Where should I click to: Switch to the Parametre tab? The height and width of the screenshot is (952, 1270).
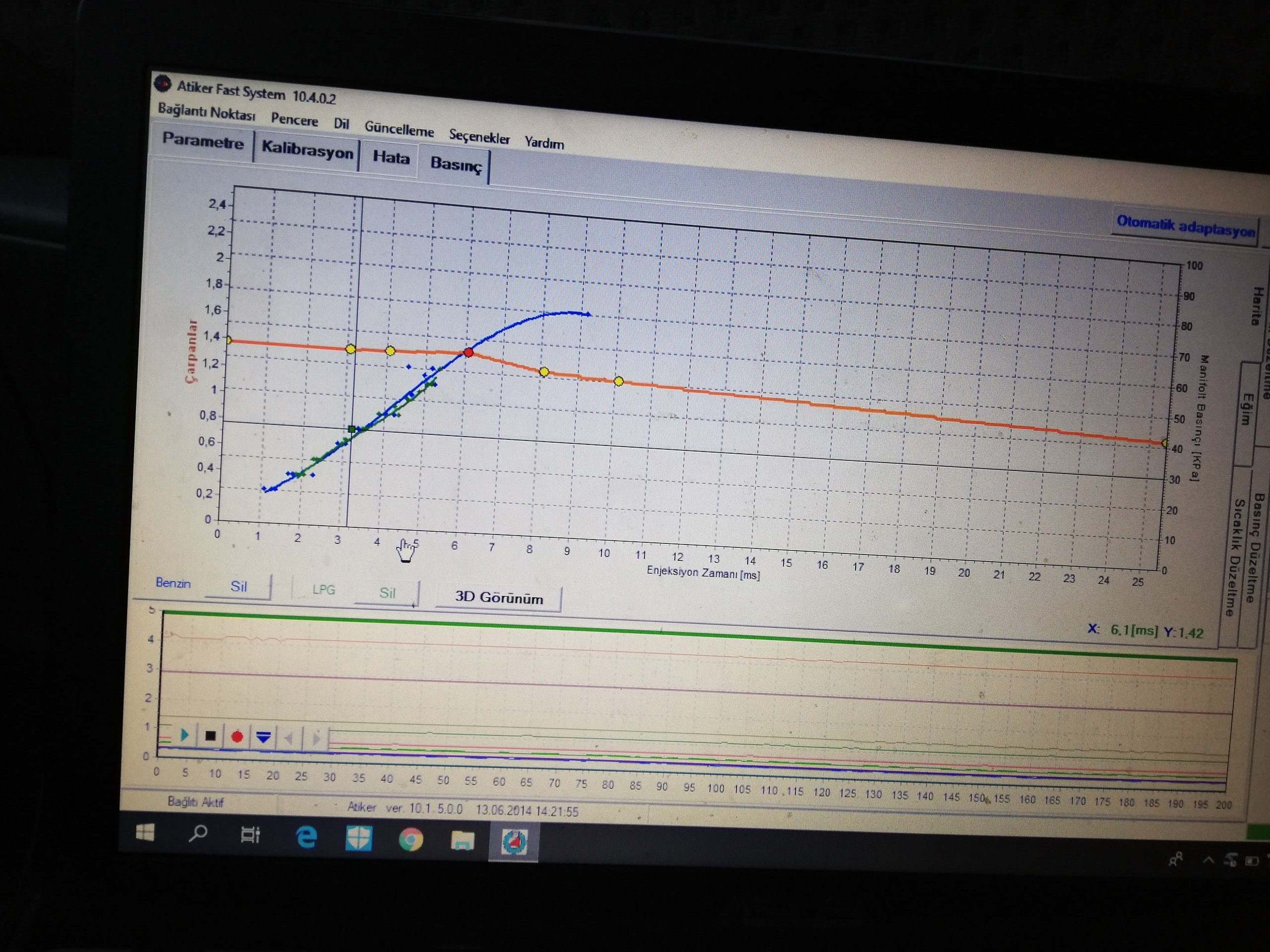point(203,141)
